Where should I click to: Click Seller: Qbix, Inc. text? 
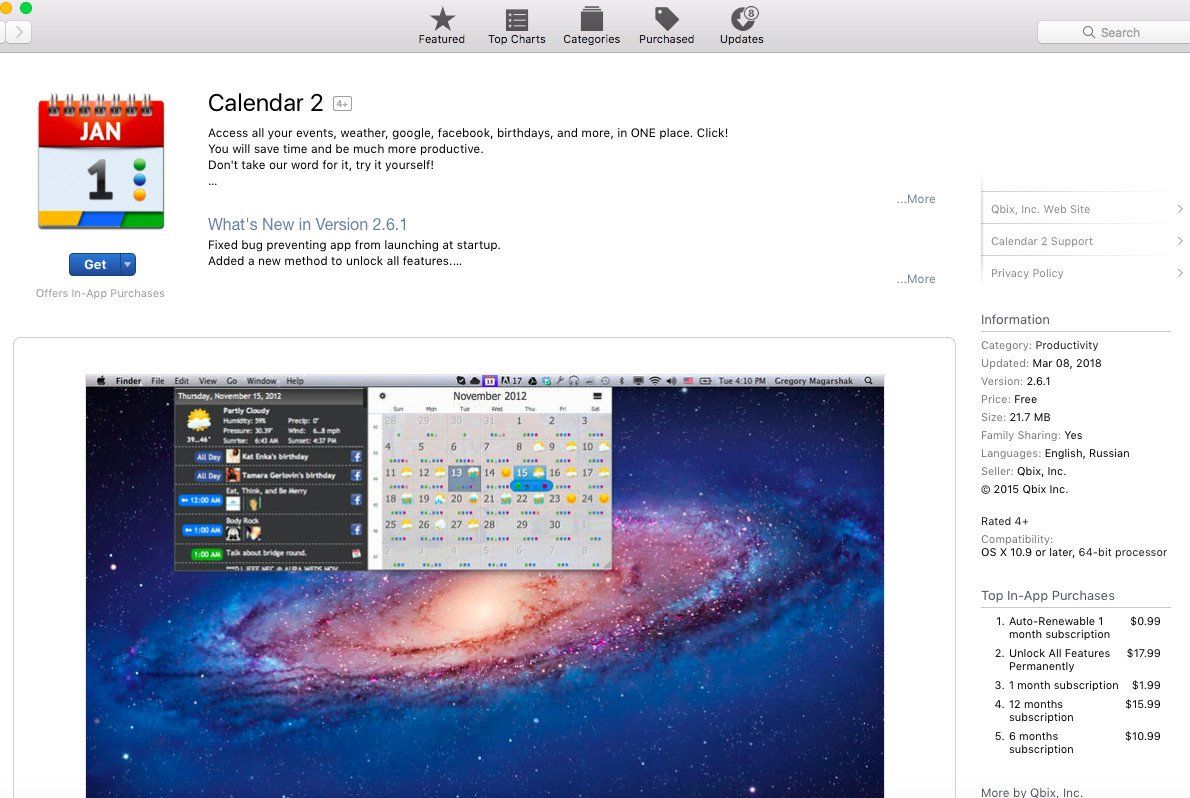coord(1023,471)
